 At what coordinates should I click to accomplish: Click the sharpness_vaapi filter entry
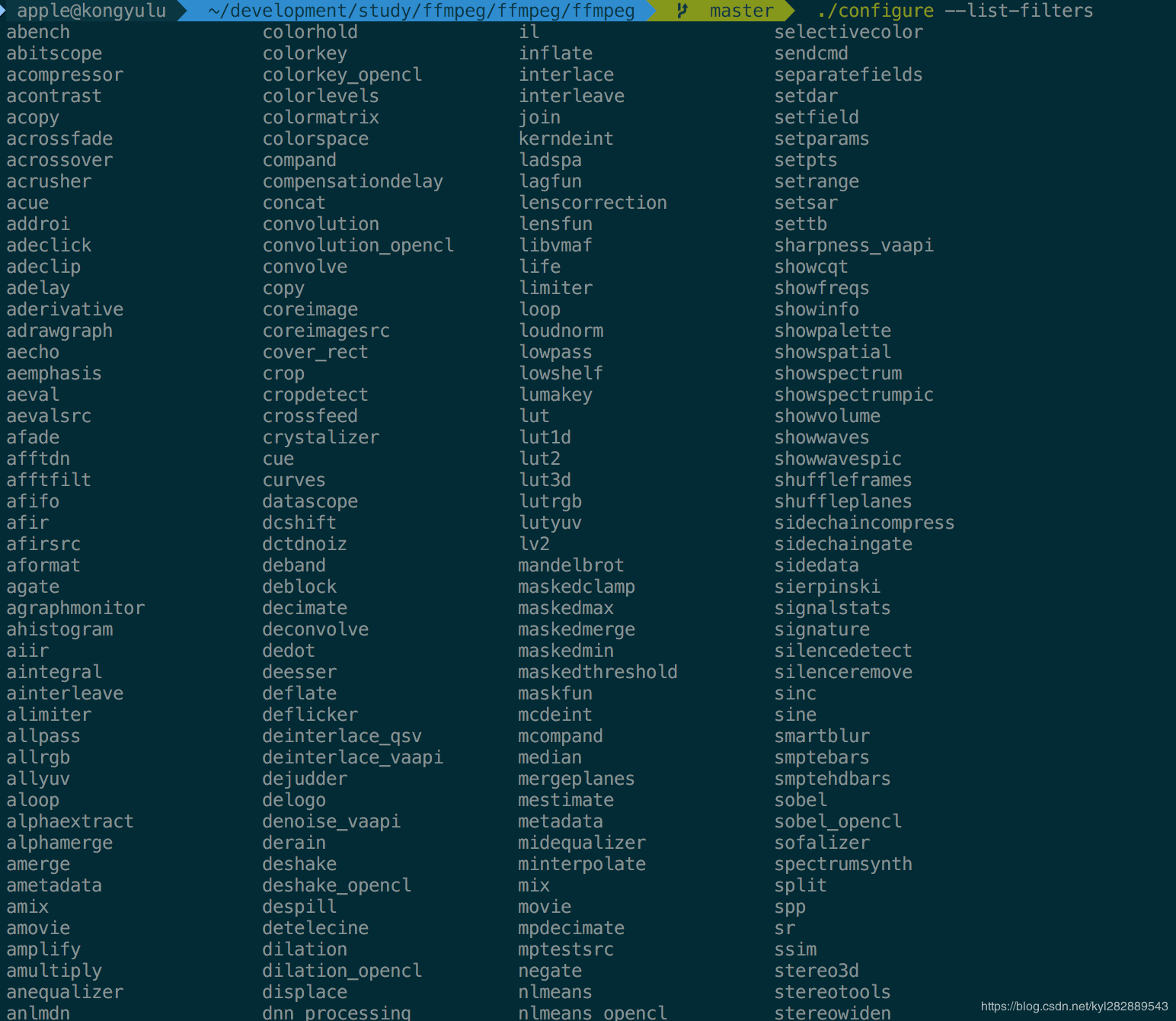(855, 245)
